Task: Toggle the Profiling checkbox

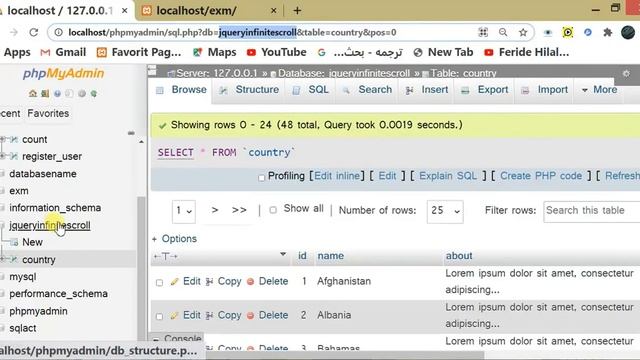Action: coord(262,178)
